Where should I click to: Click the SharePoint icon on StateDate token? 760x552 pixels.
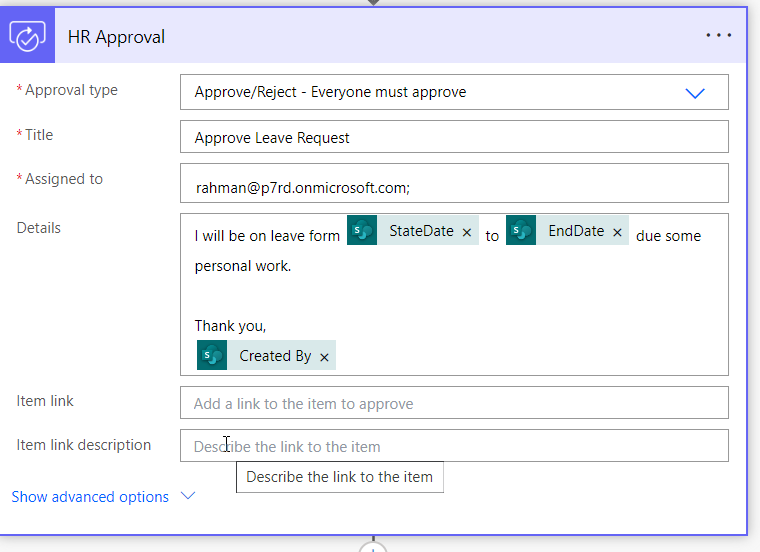coord(362,230)
